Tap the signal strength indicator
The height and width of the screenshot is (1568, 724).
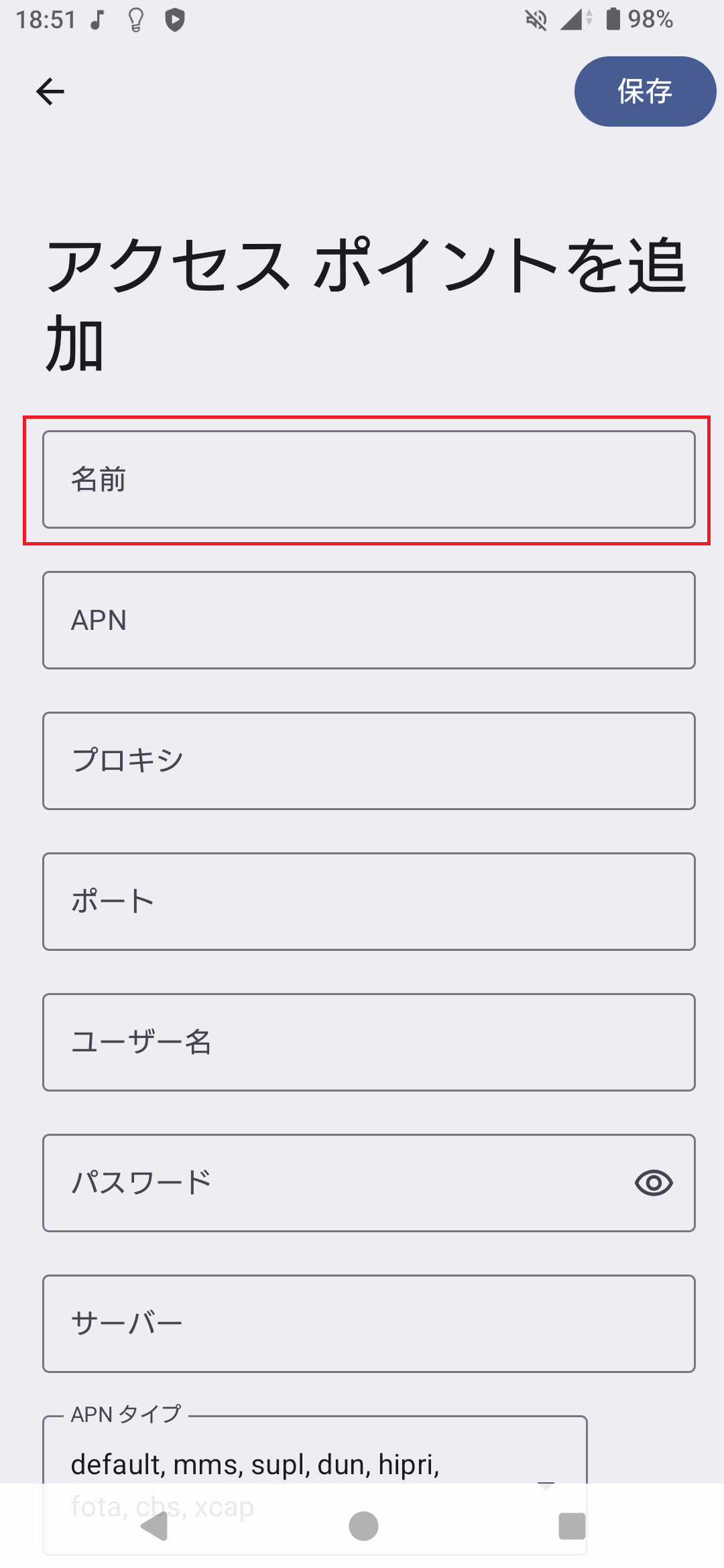pyautogui.click(x=570, y=21)
